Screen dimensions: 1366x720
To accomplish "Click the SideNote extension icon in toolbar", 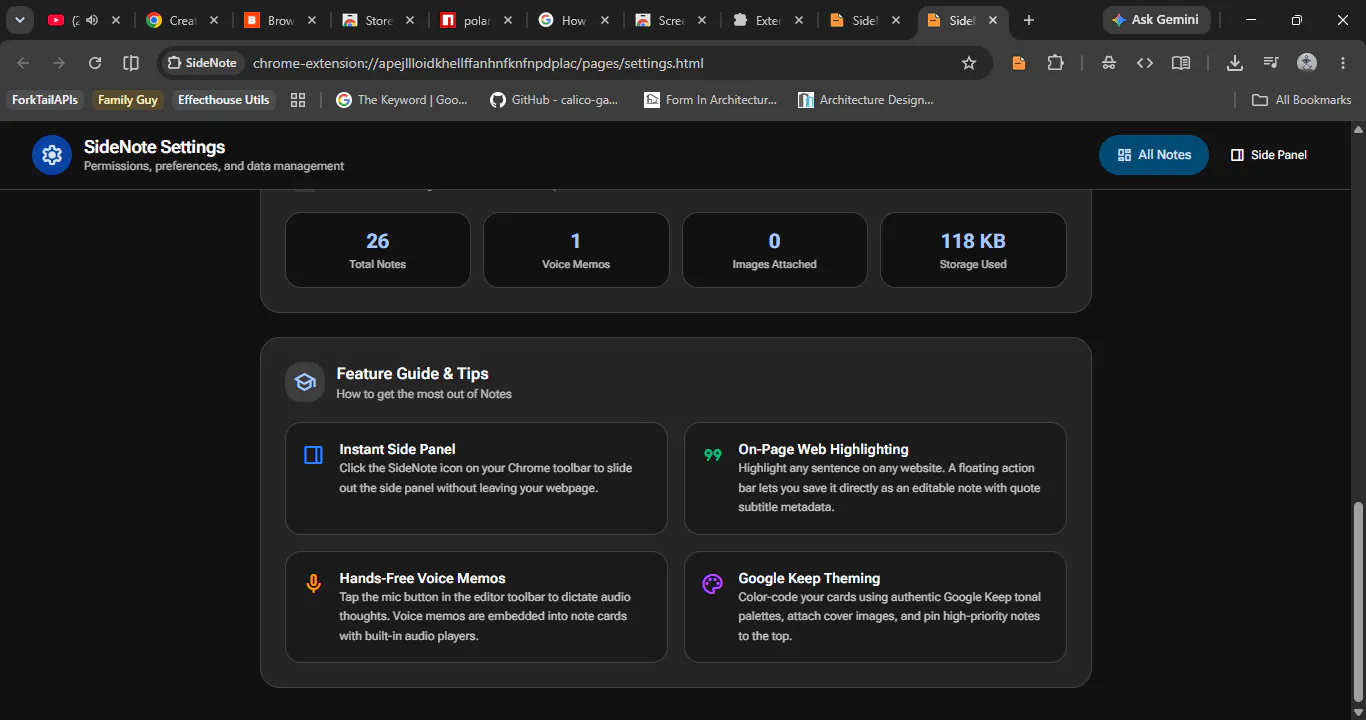I will point(1019,63).
